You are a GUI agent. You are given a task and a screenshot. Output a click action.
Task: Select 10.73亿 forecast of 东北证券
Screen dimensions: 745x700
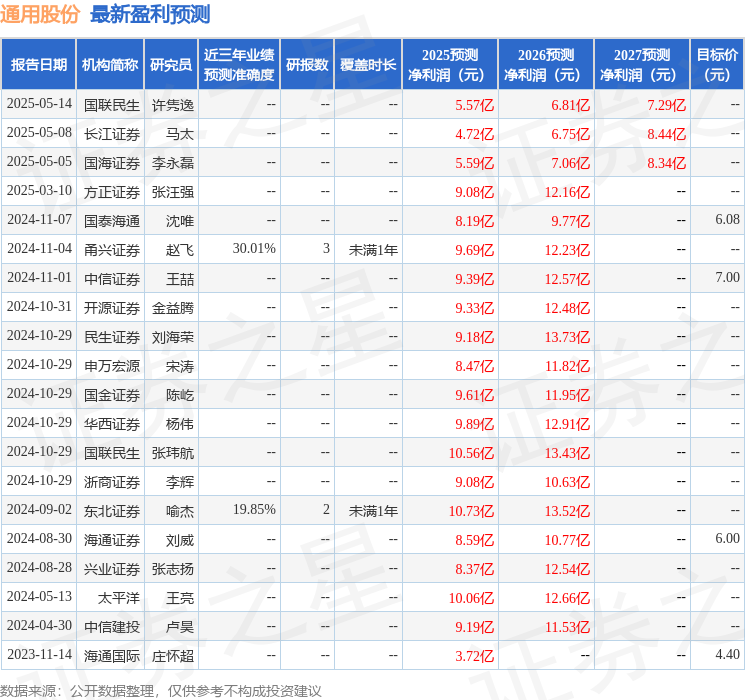tap(471, 511)
